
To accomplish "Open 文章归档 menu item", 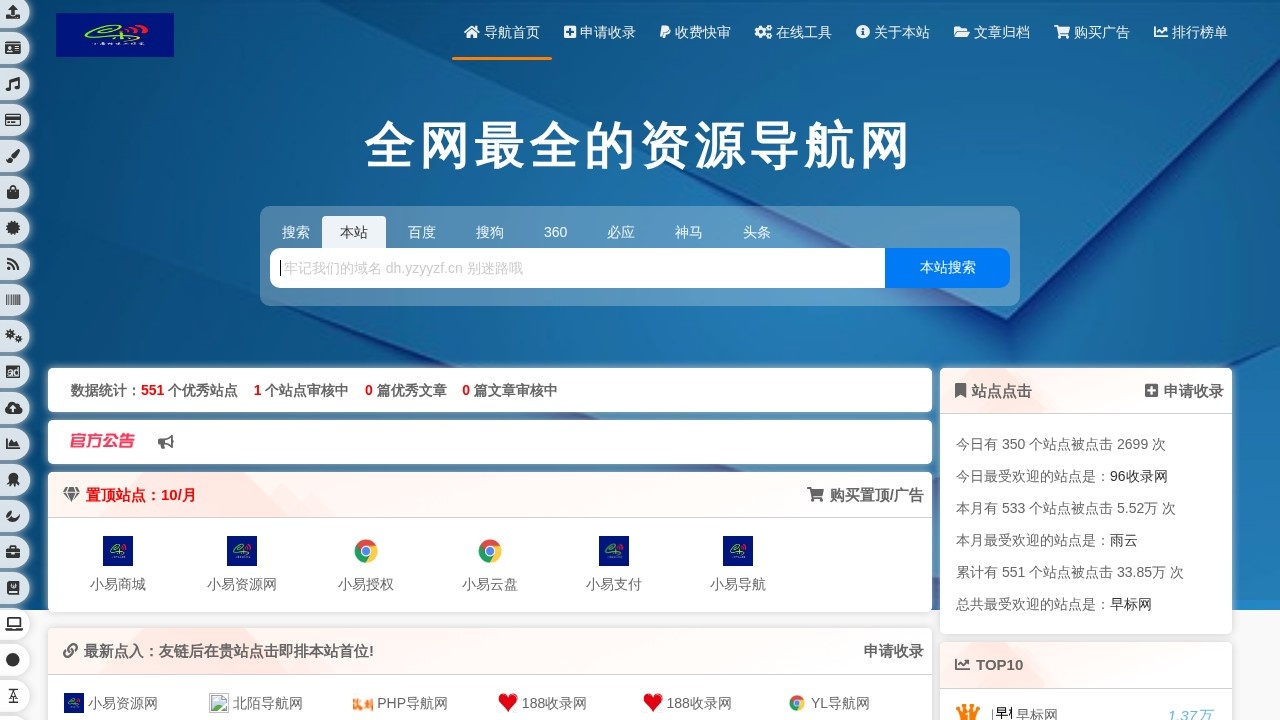I will click(992, 32).
